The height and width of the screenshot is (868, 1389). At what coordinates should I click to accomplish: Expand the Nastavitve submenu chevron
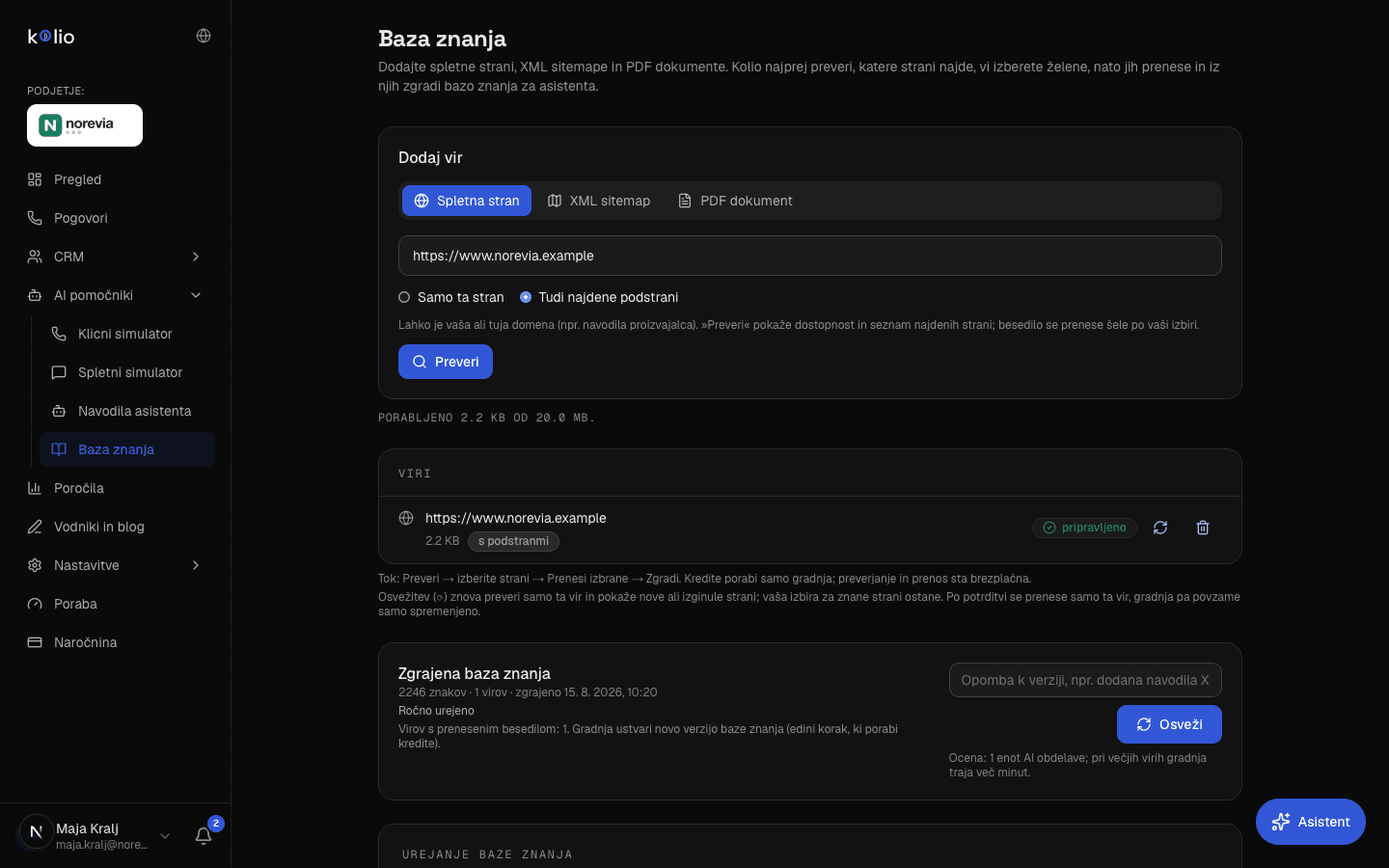[x=196, y=565]
